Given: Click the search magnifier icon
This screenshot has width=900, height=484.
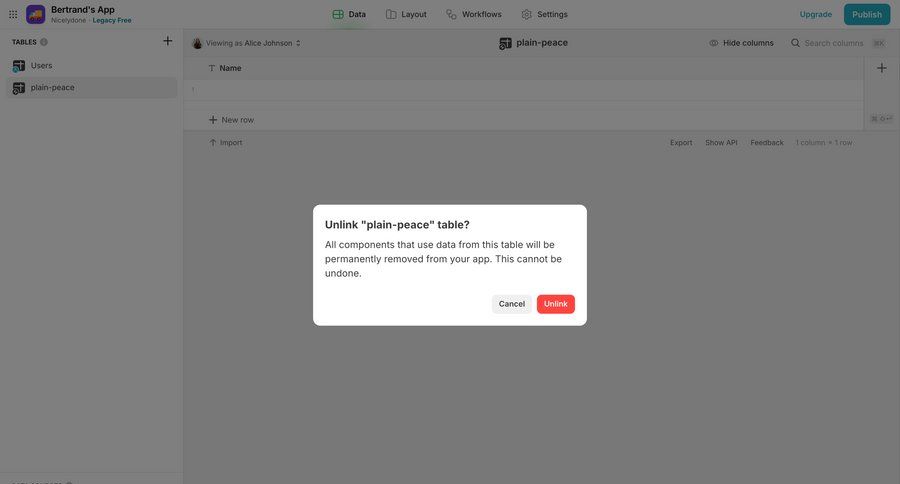Looking at the screenshot, I should [x=795, y=43].
